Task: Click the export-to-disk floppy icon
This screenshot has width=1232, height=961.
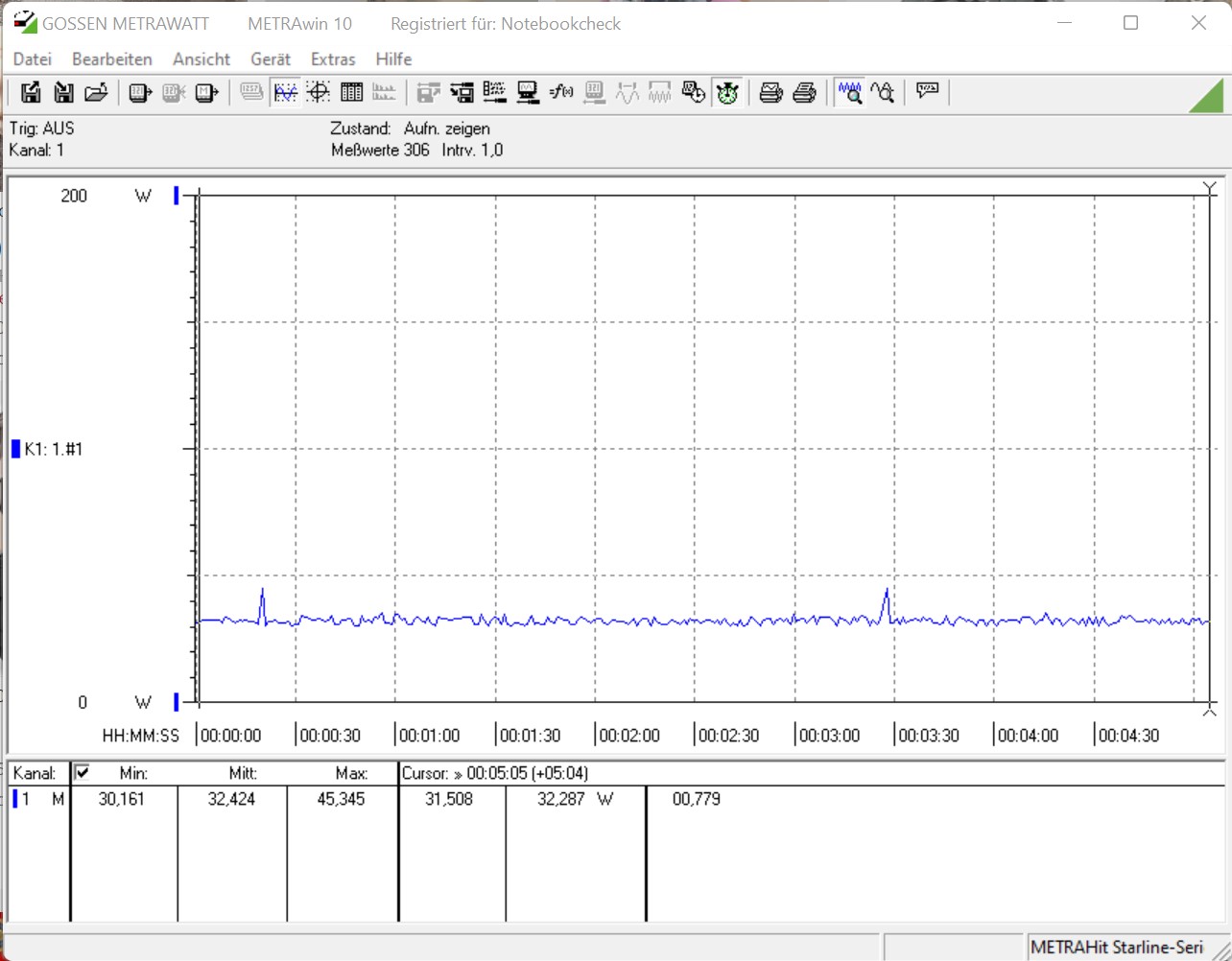Action: [x=31, y=93]
